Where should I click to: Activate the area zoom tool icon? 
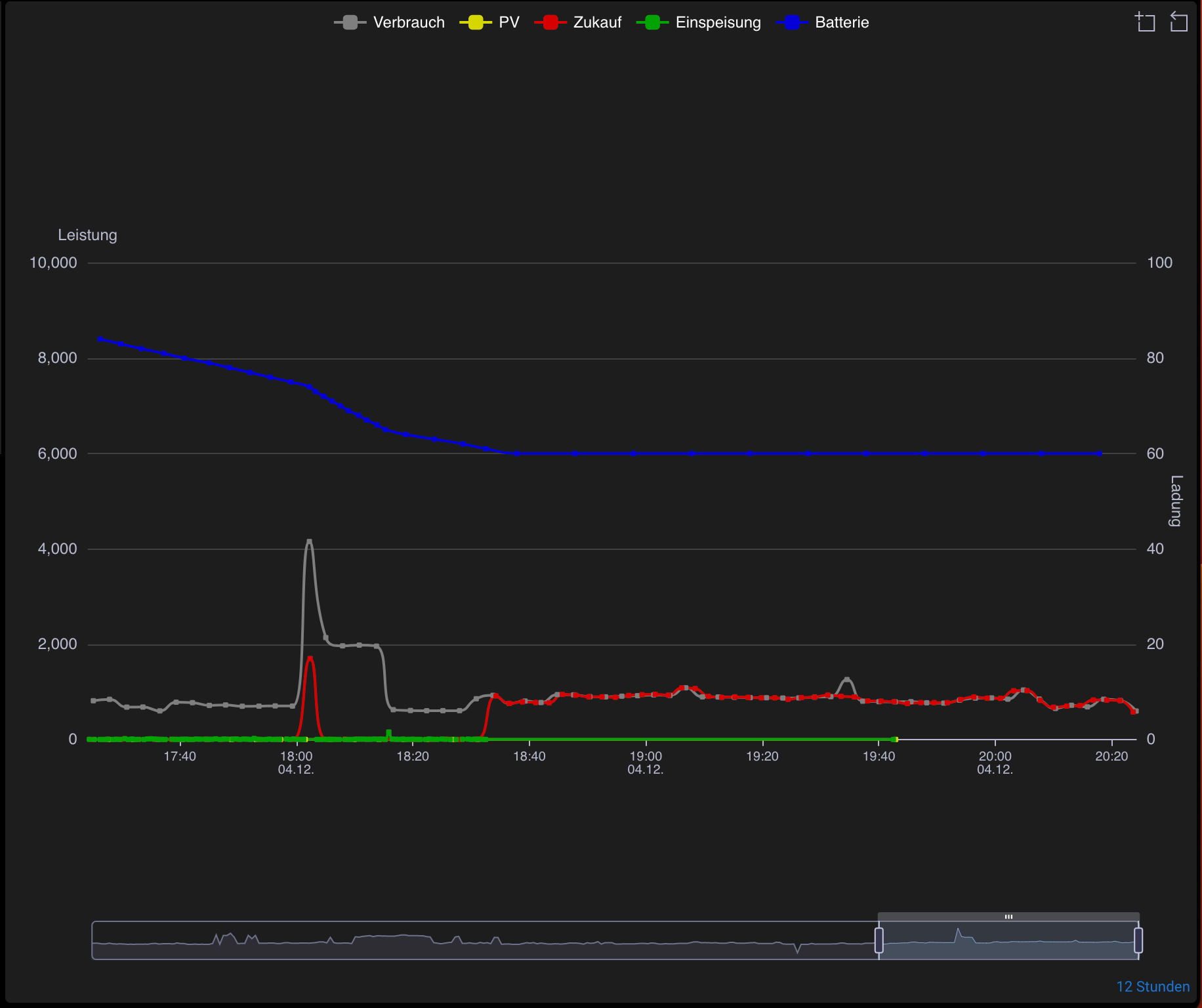pos(1146,22)
